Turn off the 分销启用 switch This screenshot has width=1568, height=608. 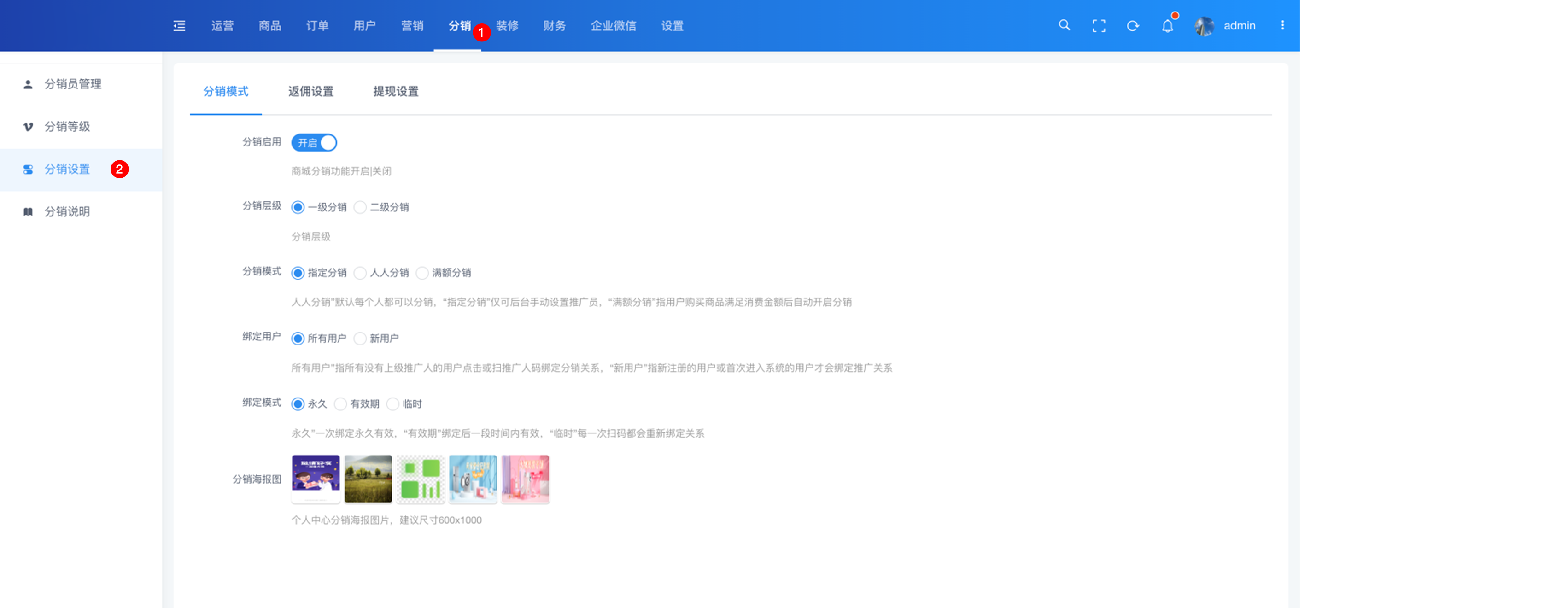click(314, 142)
